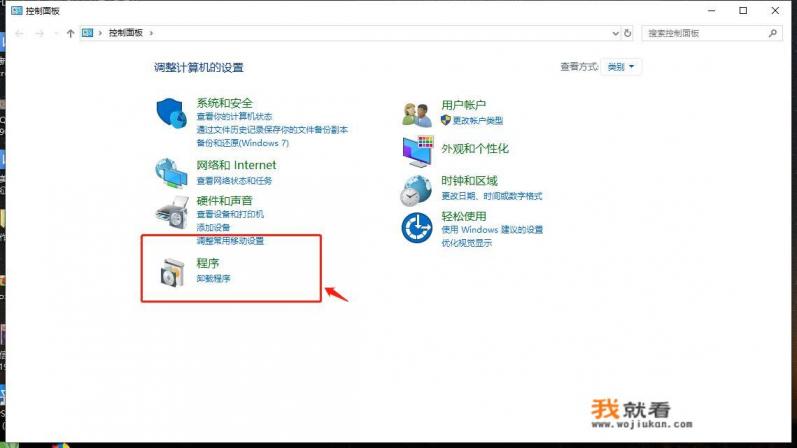Expand the address bar history dropdown arrow
This screenshot has height=448, width=797.
[612, 33]
